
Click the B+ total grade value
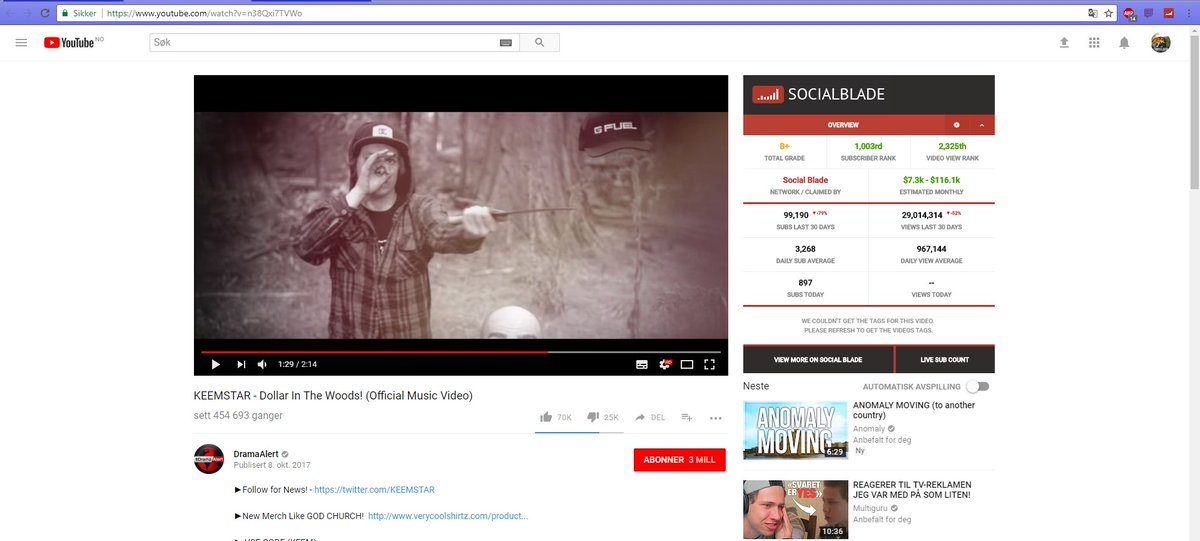[785, 146]
